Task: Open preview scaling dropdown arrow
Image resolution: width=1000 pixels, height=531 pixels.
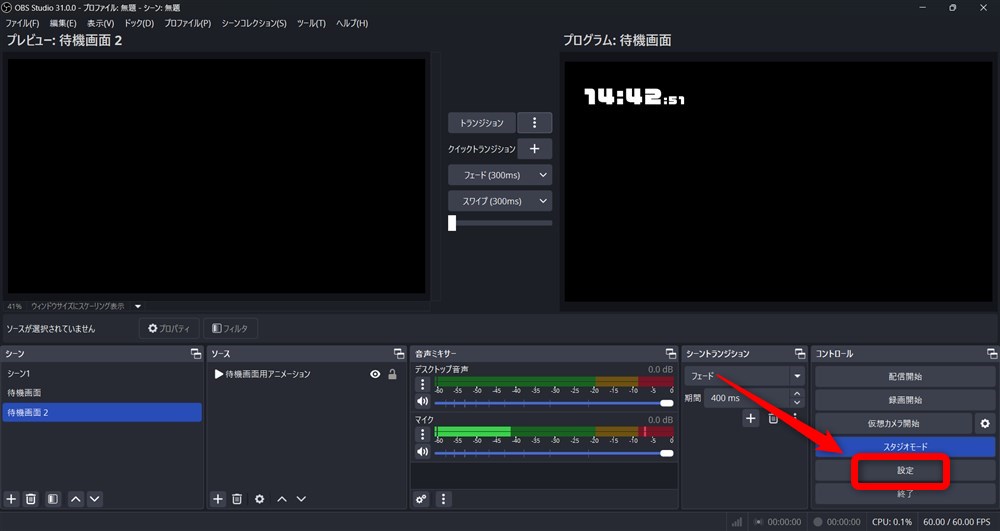Action: (x=138, y=307)
